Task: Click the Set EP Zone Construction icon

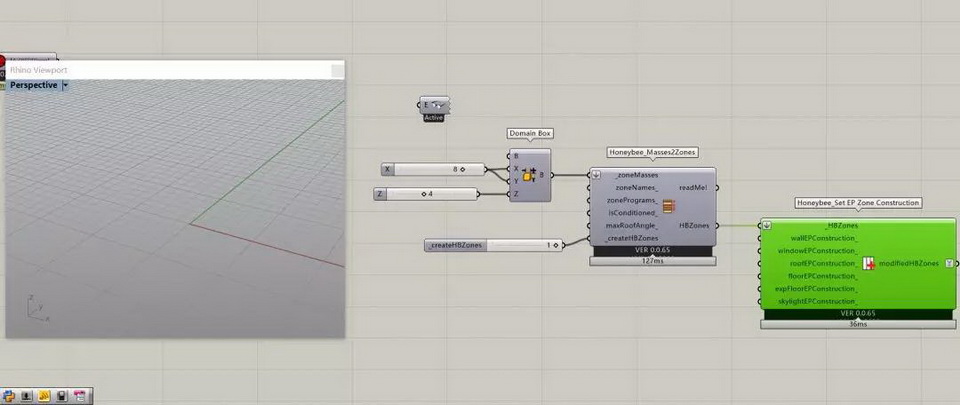Action: [x=869, y=264]
